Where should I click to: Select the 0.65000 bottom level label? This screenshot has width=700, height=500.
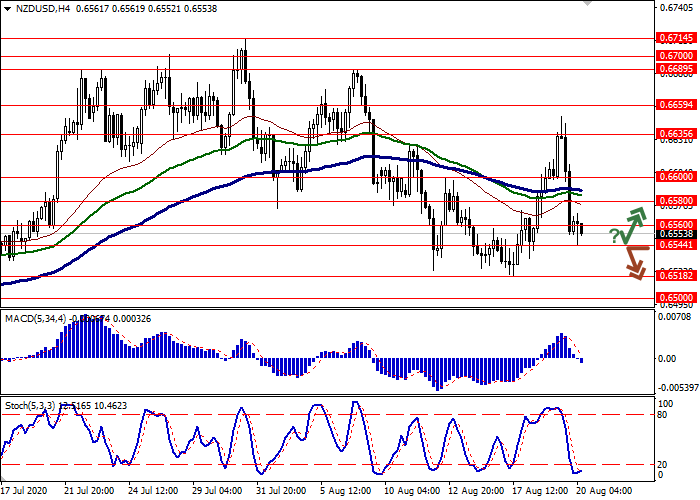(x=678, y=297)
